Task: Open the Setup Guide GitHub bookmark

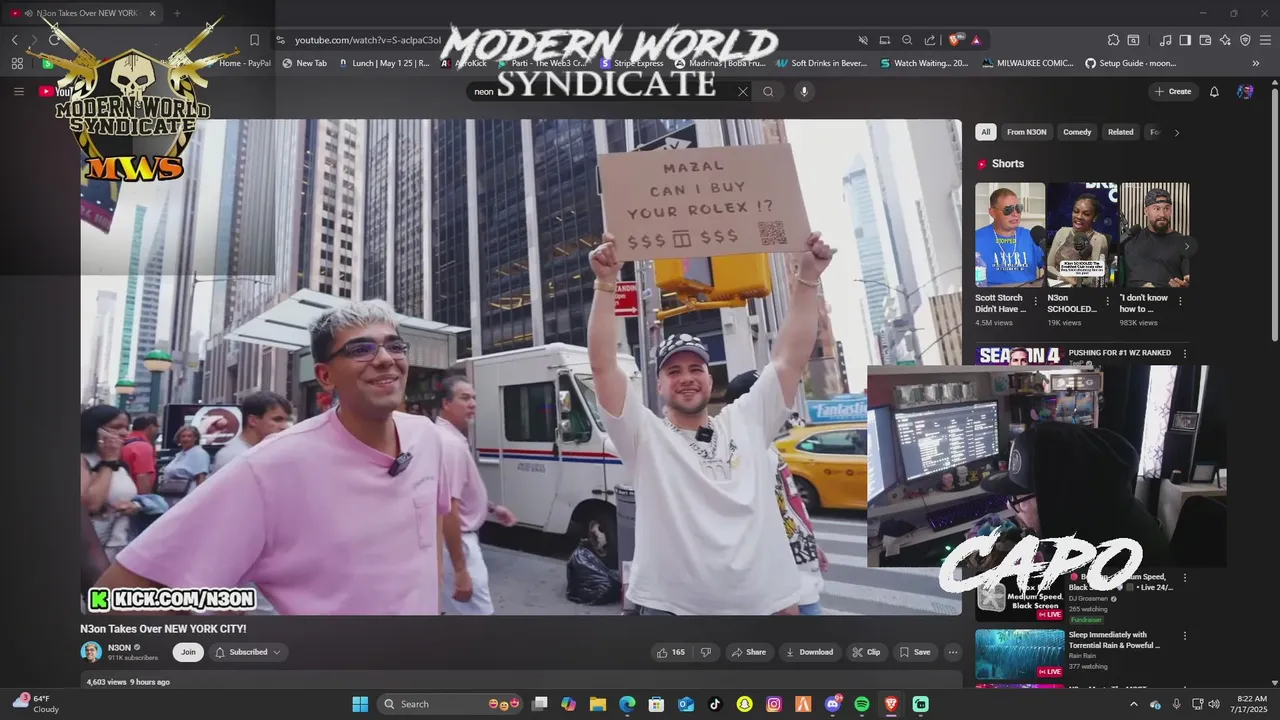Action: click(1130, 63)
